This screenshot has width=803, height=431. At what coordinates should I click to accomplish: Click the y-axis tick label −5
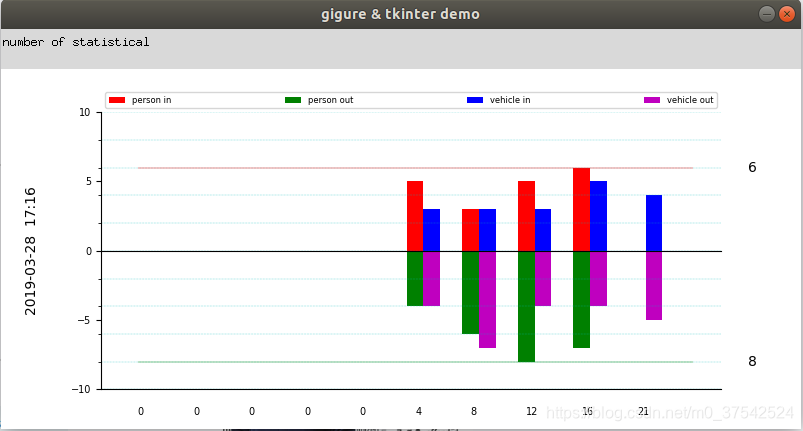84,320
